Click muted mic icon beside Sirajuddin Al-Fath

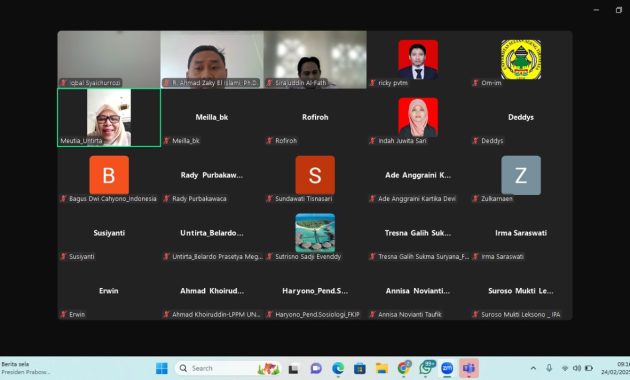269,83
